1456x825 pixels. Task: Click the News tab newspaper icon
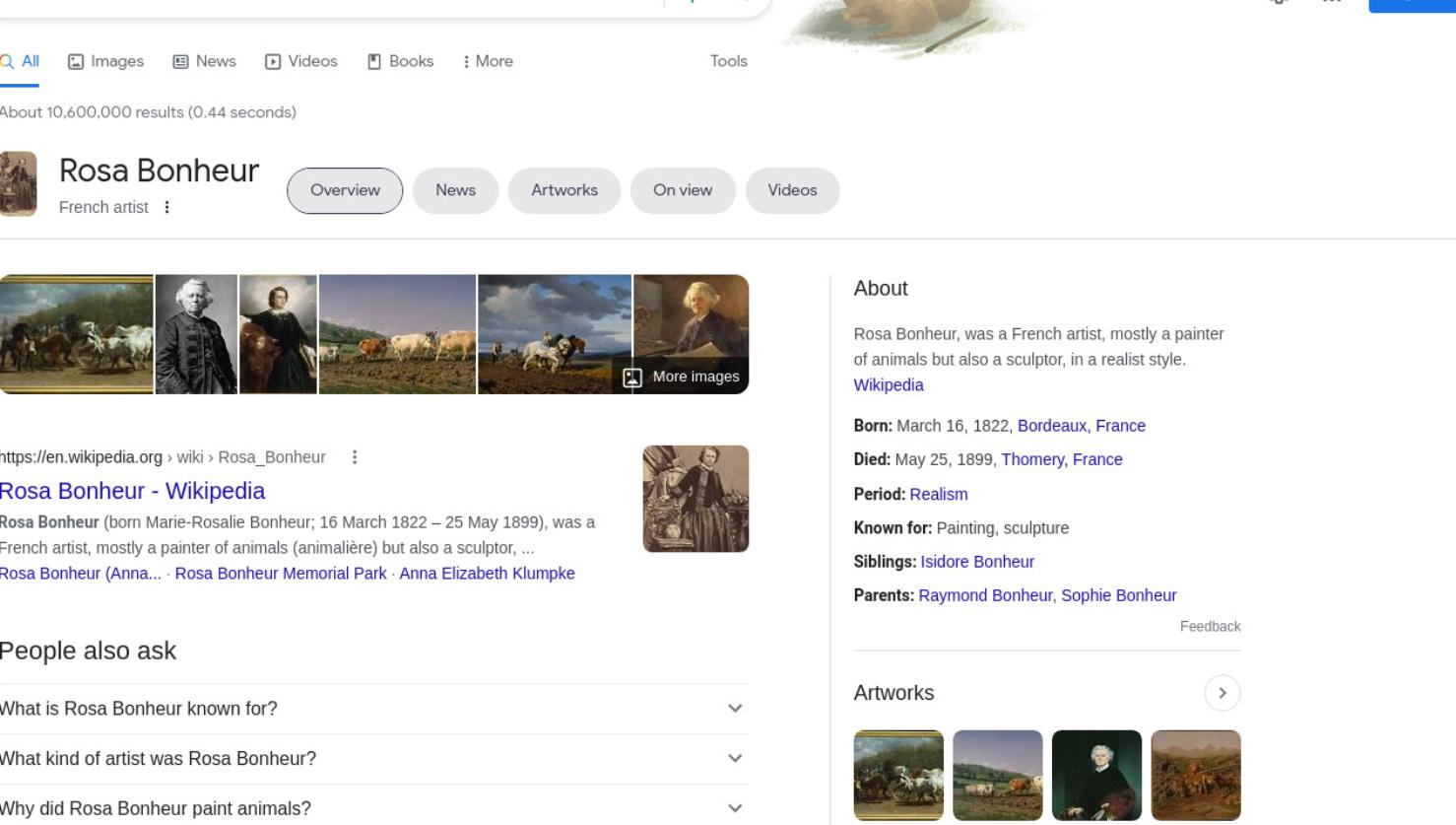180,62
